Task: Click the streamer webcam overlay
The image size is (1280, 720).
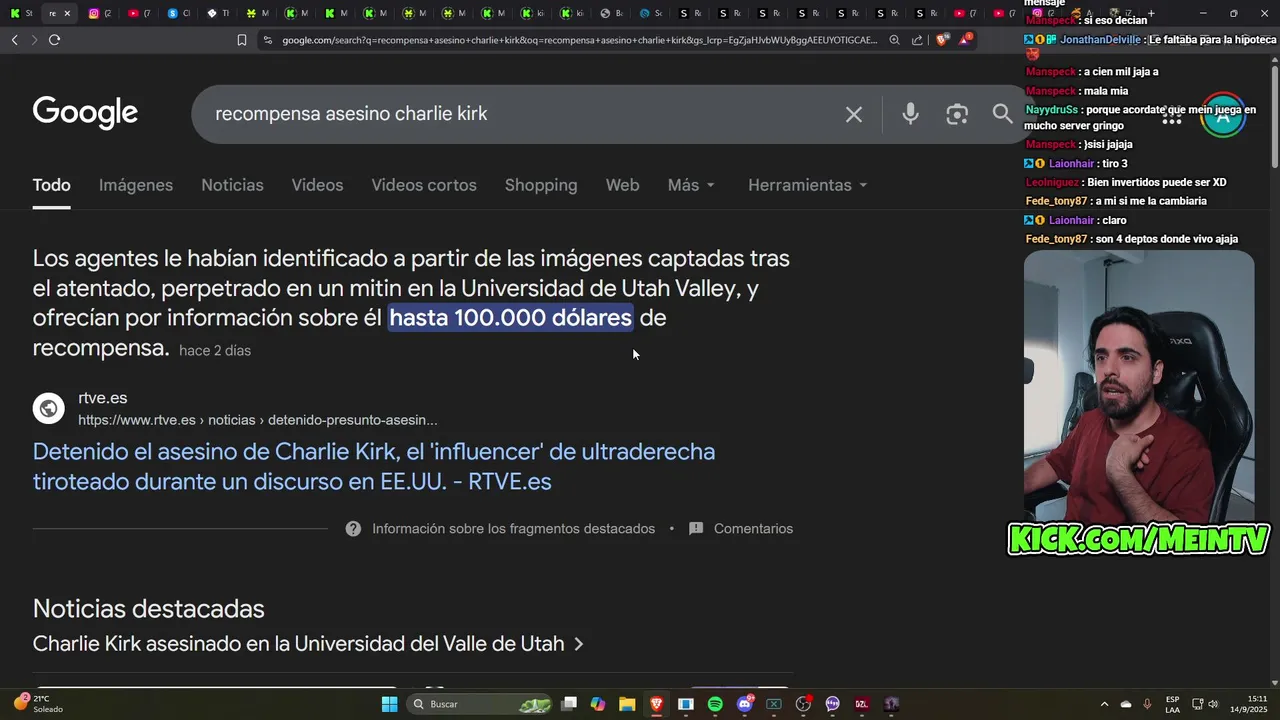Action: pyautogui.click(x=1139, y=385)
